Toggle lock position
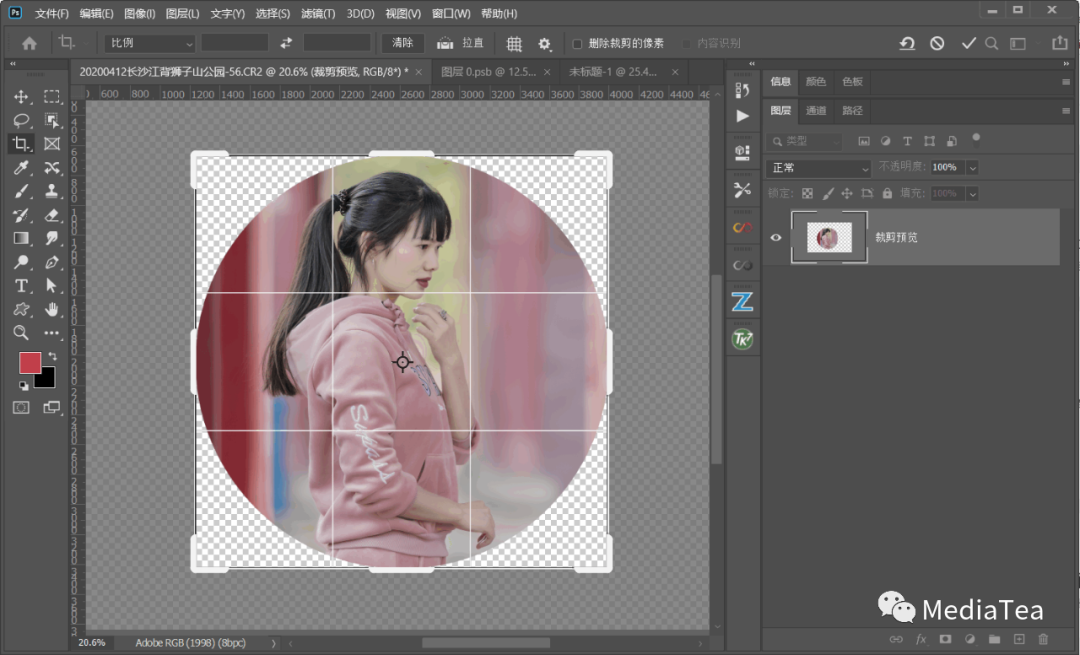This screenshot has width=1080, height=655. point(847,194)
